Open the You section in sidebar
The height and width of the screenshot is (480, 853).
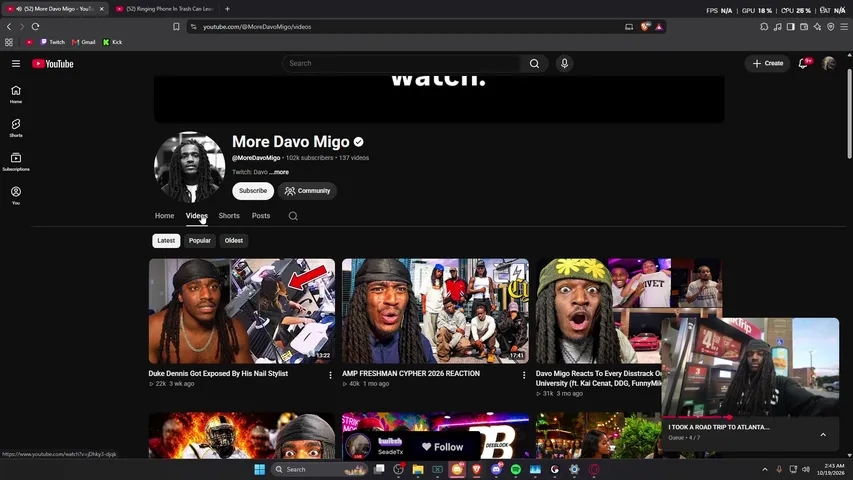tap(16, 195)
